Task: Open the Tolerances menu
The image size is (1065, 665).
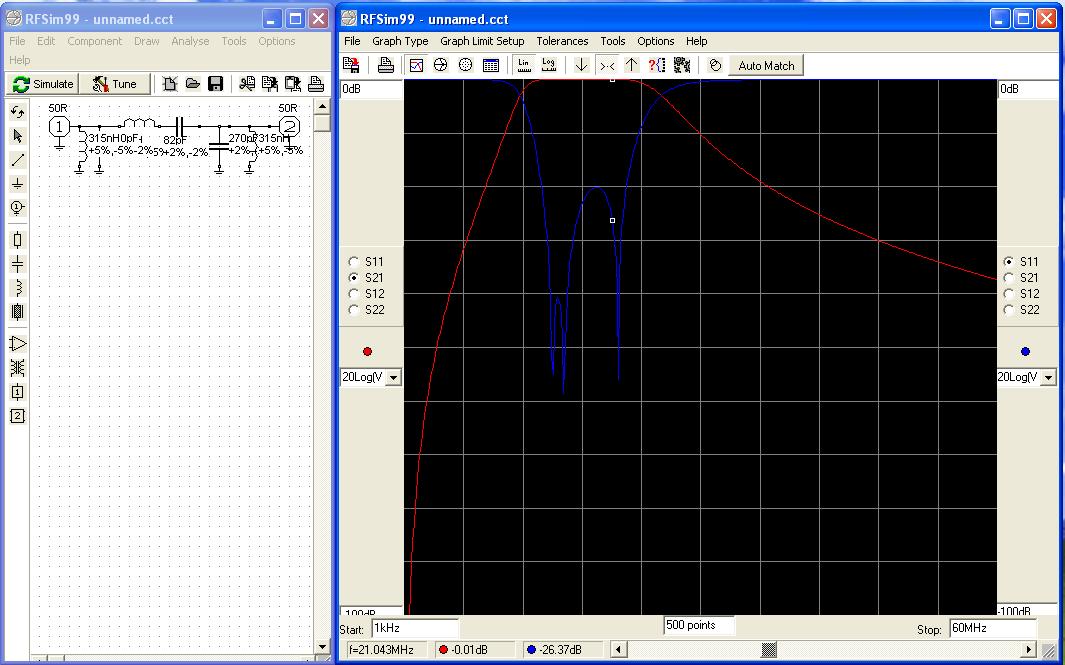Action: point(562,41)
